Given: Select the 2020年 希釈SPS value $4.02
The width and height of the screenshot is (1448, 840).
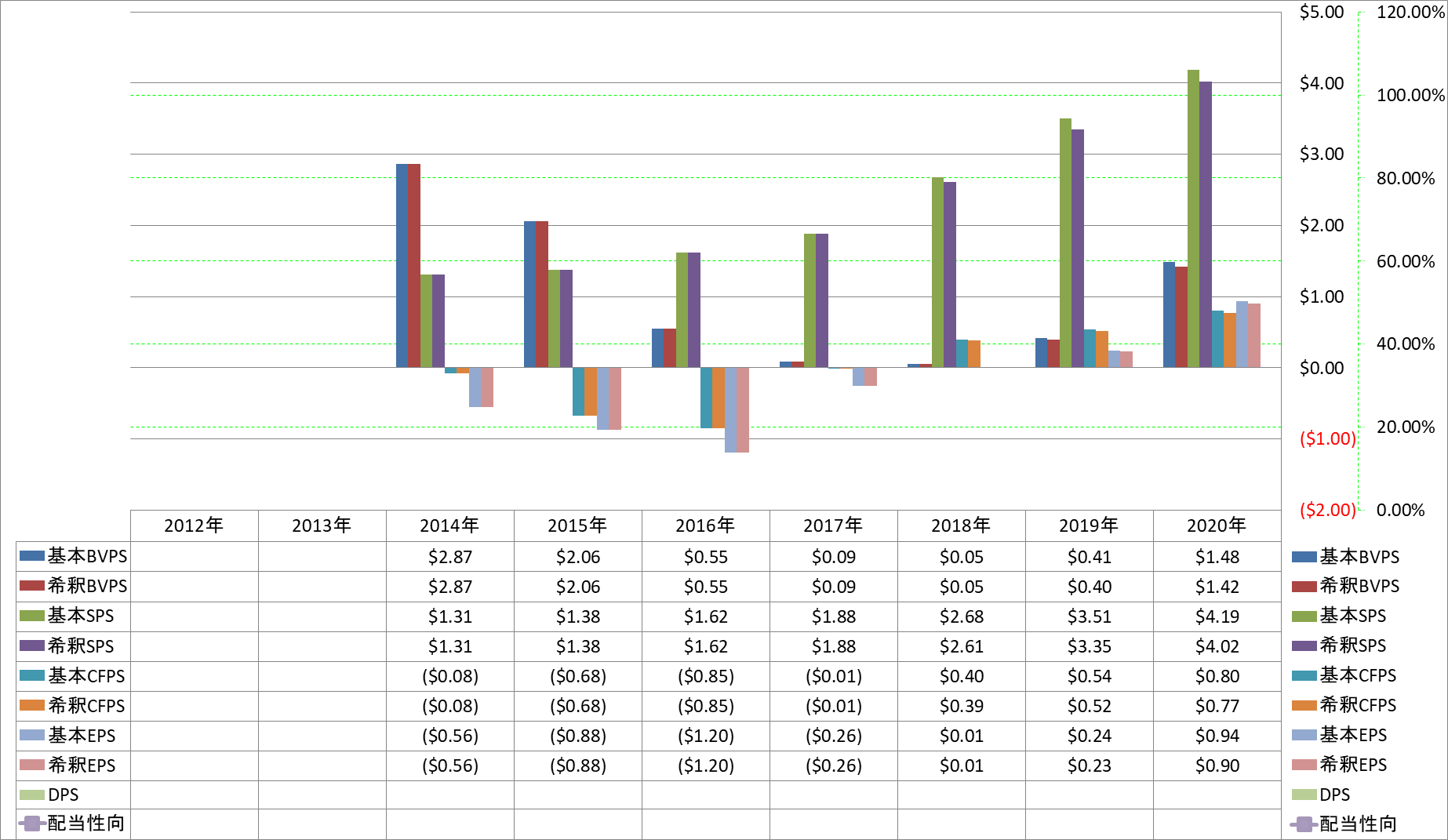Looking at the screenshot, I should tap(1217, 646).
